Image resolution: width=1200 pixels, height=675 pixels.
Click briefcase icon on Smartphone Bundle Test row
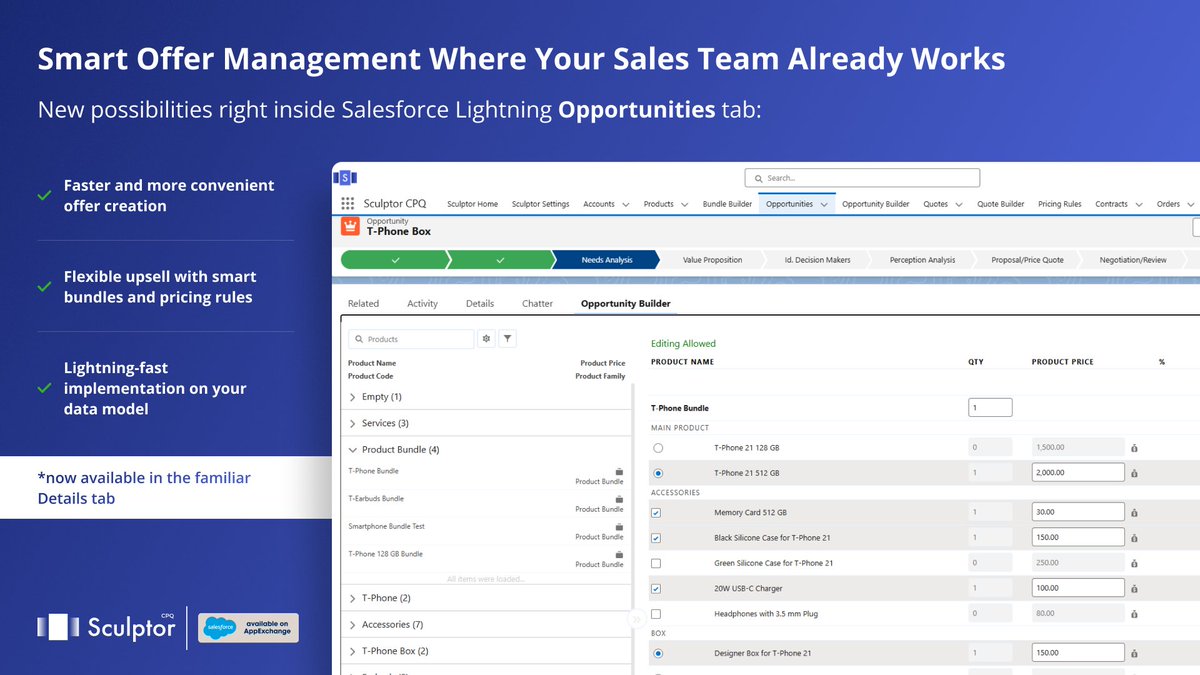619,527
